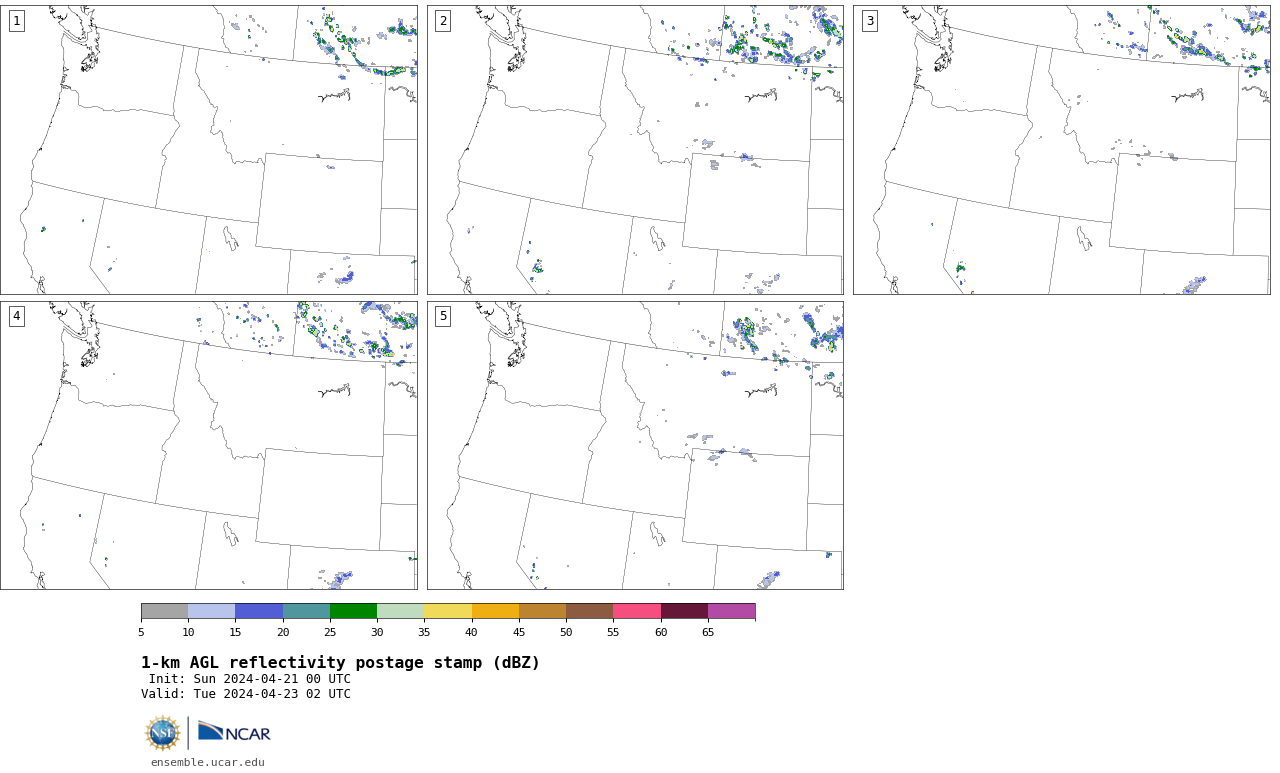Click the member number label '1'

(x=16, y=21)
